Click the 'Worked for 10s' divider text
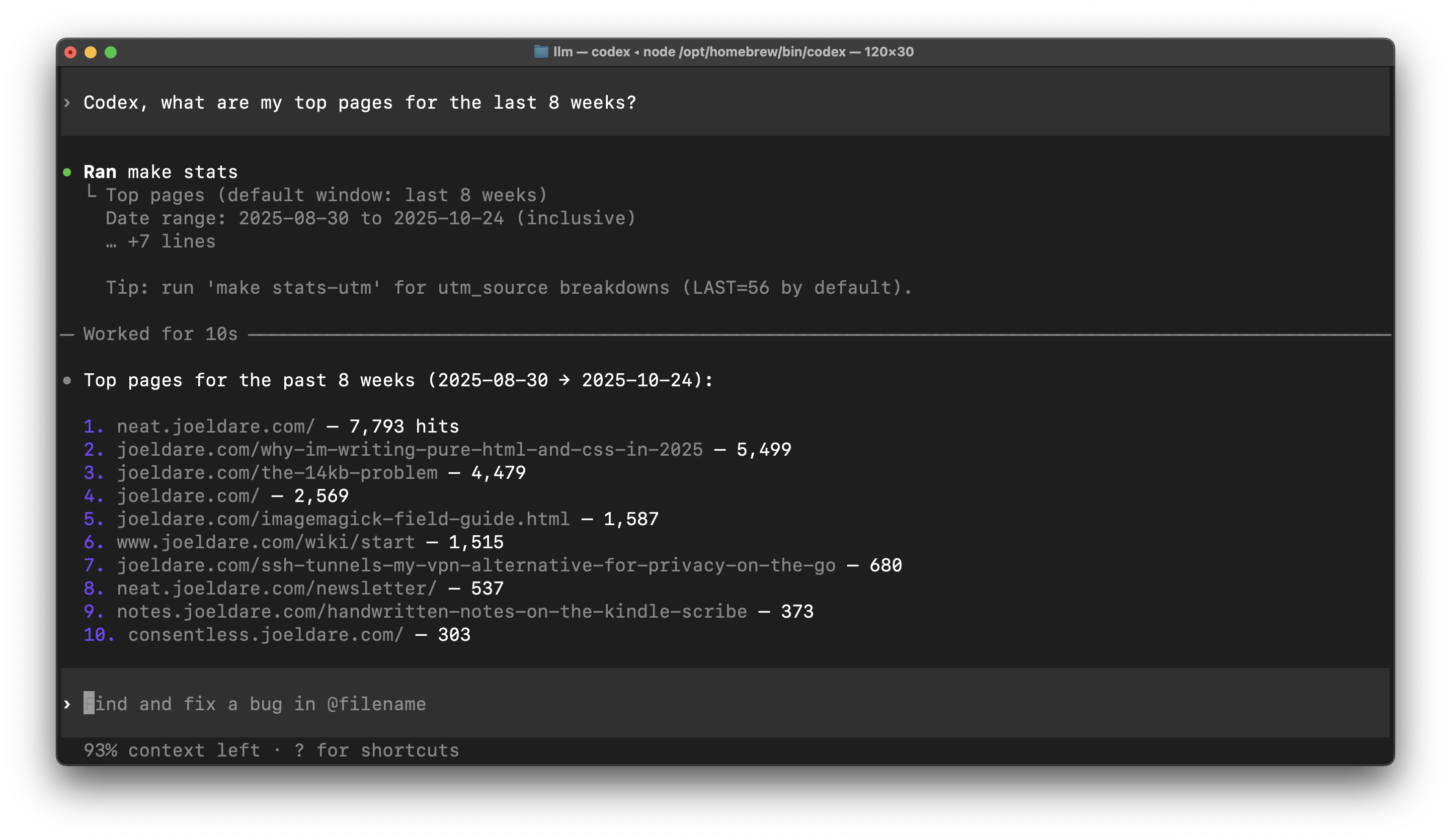1451x840 pixels. point(160,334)
